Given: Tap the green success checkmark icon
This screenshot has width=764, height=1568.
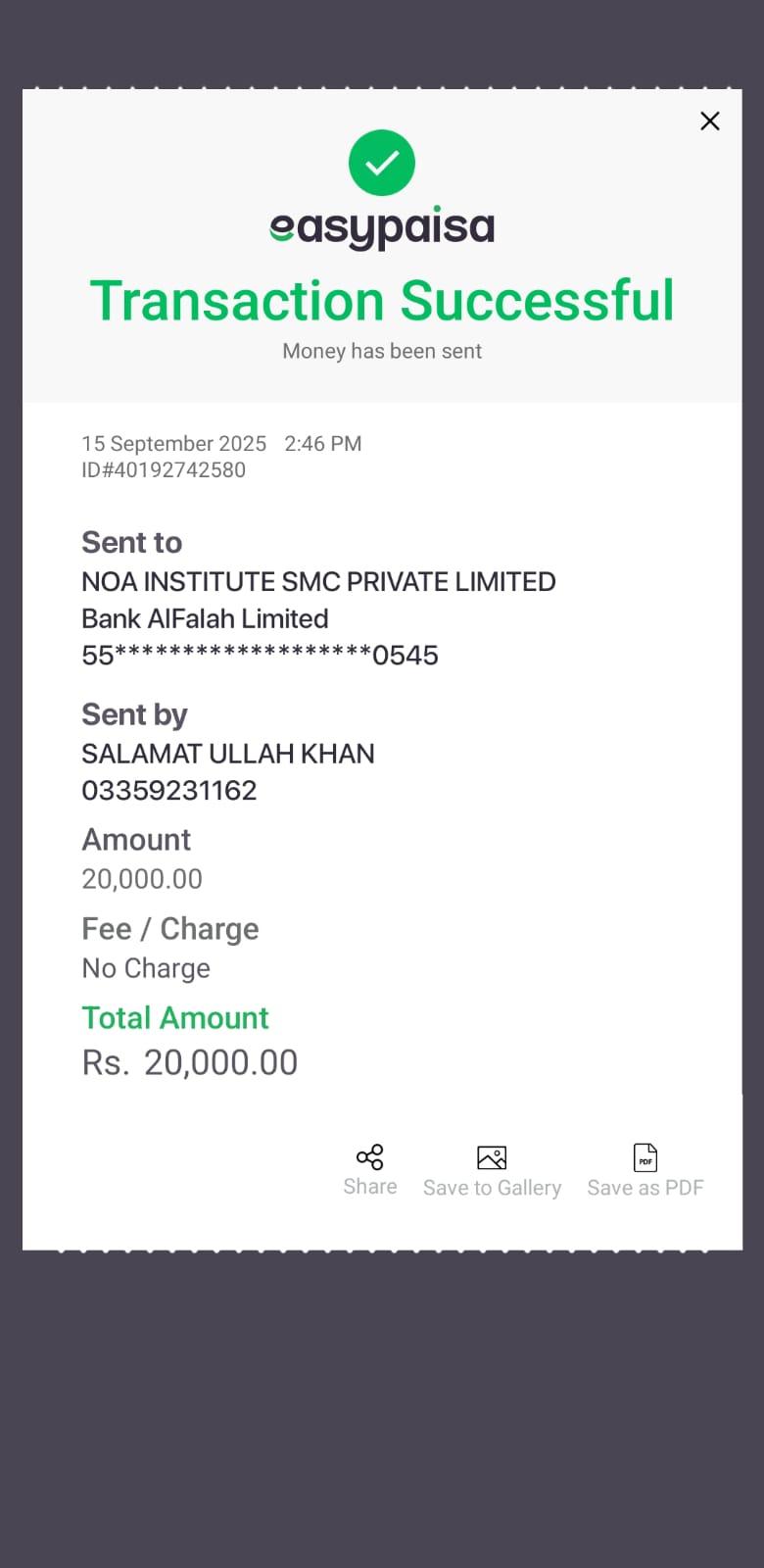Looking at the screenshot, I should pyautogui.click(x=382, y=163).
